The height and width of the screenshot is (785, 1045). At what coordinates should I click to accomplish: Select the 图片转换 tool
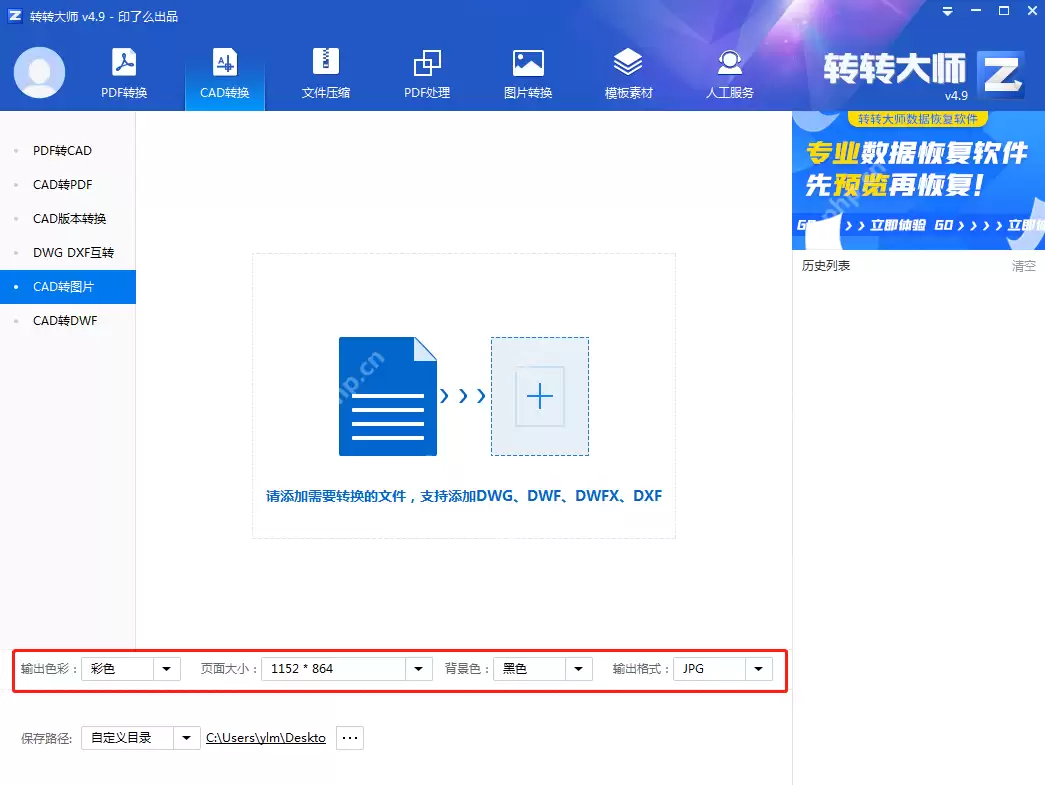(527, 72)
